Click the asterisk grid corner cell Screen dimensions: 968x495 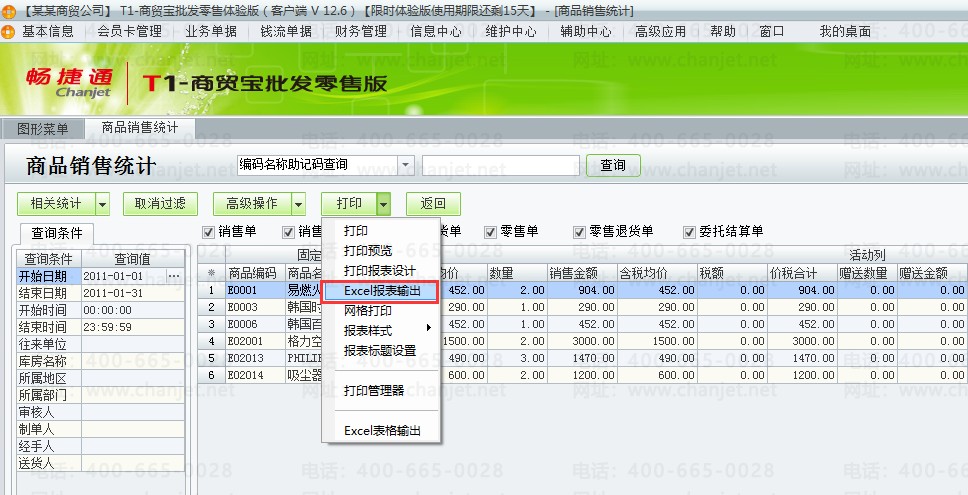point(211,273)
